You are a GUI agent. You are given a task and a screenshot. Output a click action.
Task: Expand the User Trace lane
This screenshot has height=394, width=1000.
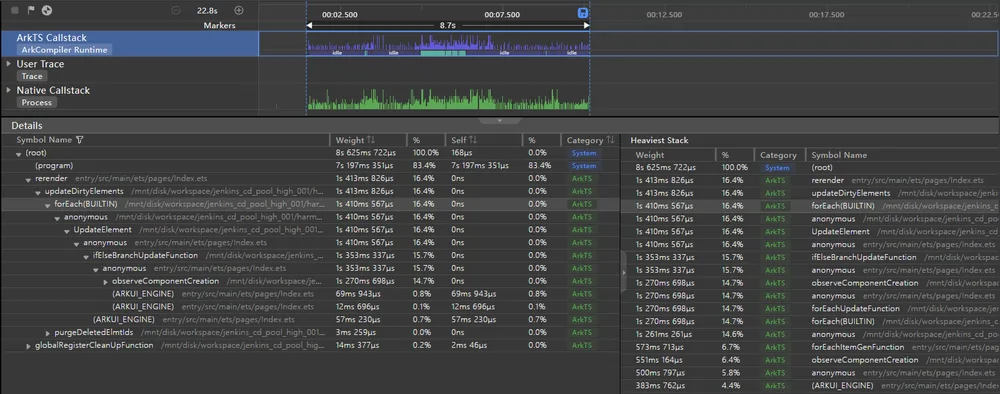[x=9, y=64]
